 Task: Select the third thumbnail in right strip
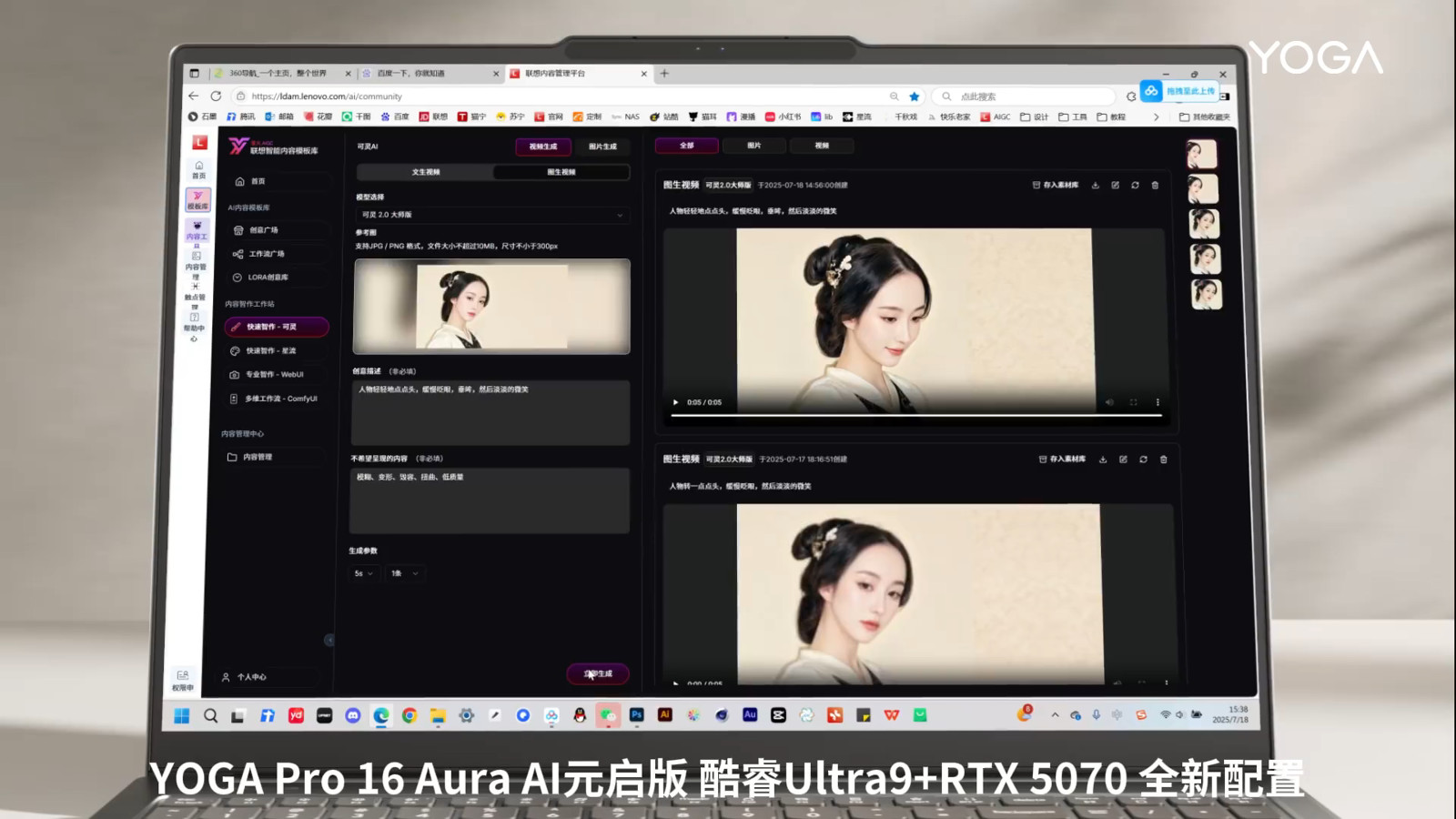tap(1205, 224)
